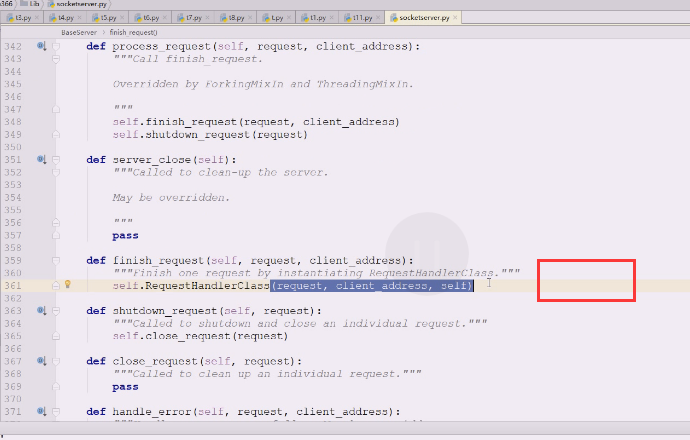Click 'RequestHandlerClass' on line 361
Screen dimensions: 690x440
pyautogui.click(x=207, y=286)
